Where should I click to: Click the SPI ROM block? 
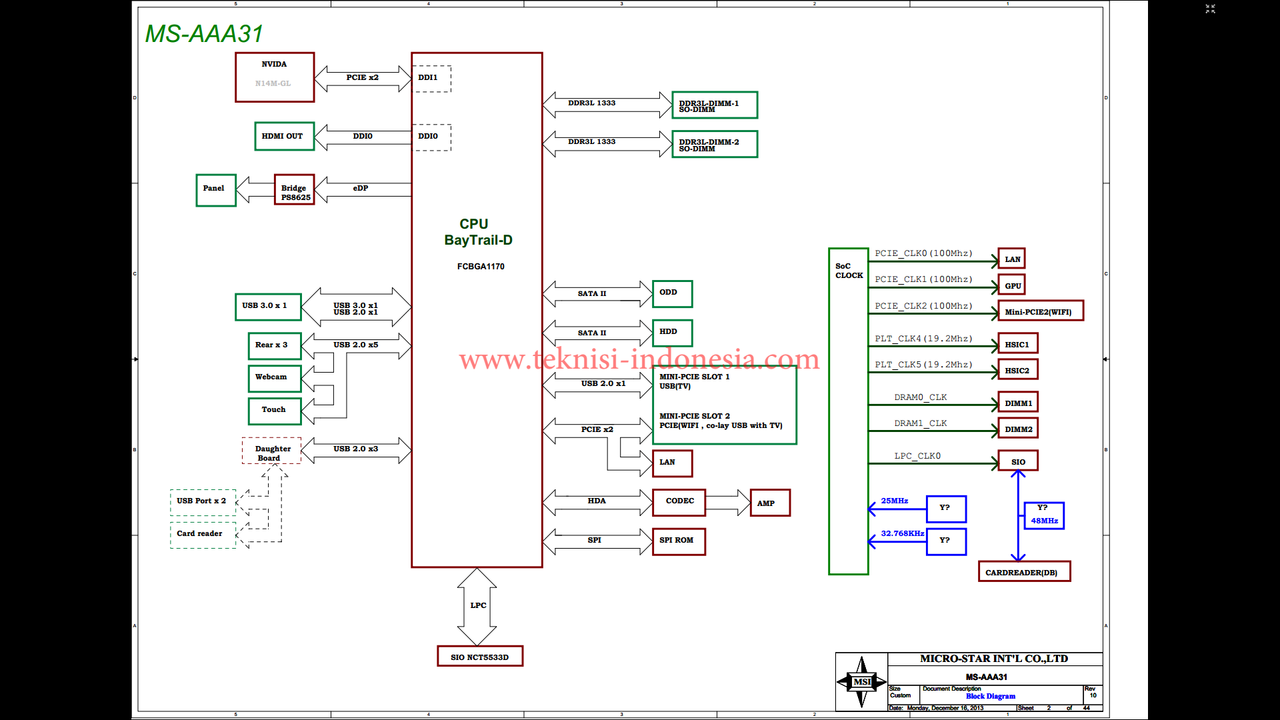(680, 541)
